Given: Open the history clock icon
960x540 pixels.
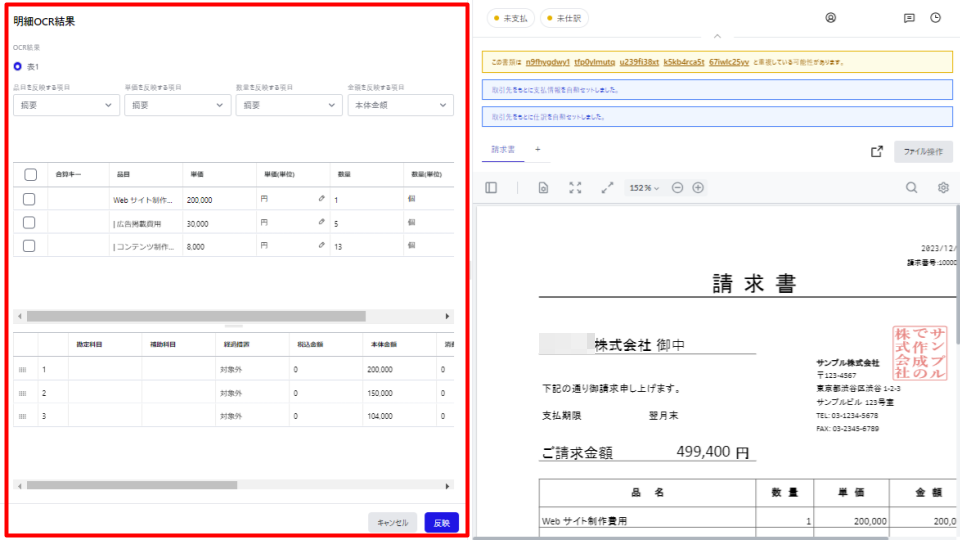Looking at the screenshot, I should pos(936,18).
